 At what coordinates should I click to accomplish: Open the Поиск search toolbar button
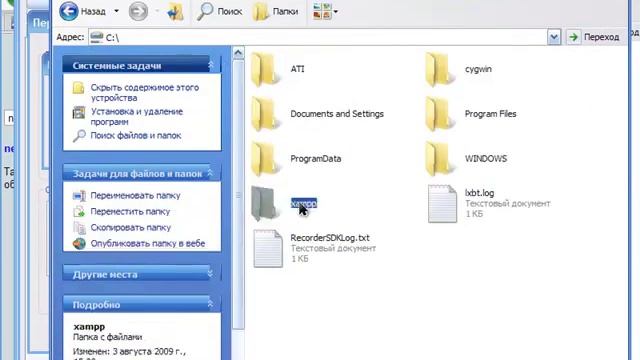tap(220, 11)
